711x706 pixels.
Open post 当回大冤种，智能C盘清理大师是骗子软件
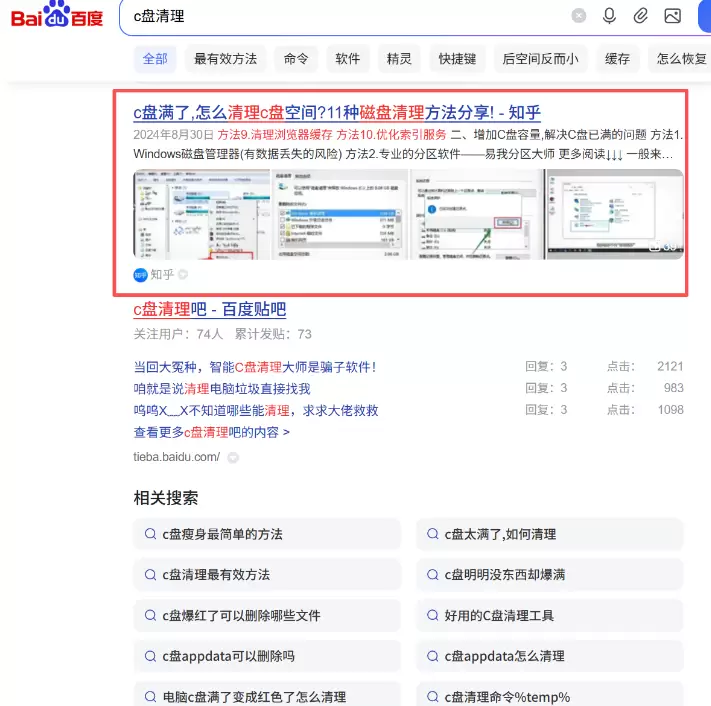pyautogui.click(x=255, y=367)
